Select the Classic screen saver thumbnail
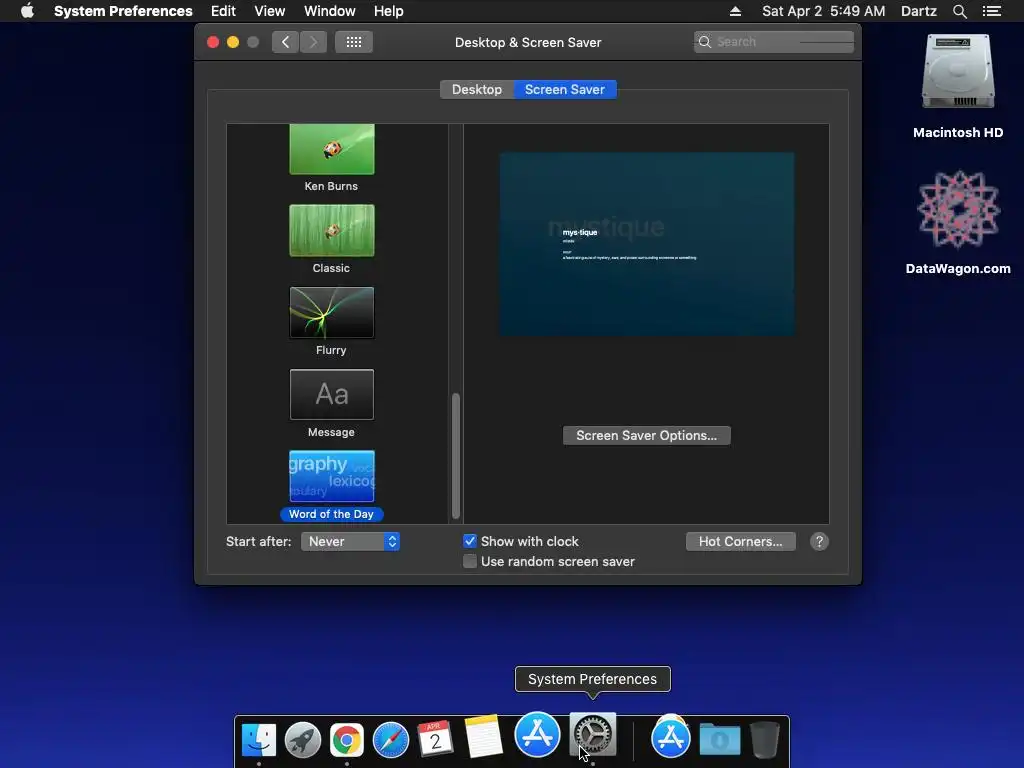This screenshot has height=768, width=1024. click(x=332, y=231)
